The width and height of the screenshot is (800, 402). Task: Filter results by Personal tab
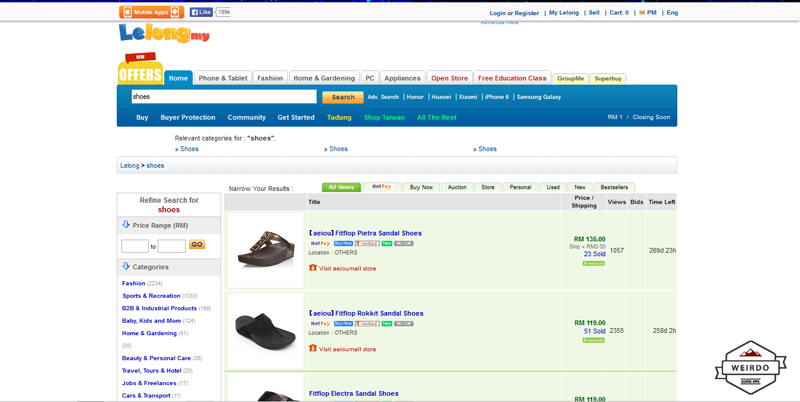click(520, 187)
